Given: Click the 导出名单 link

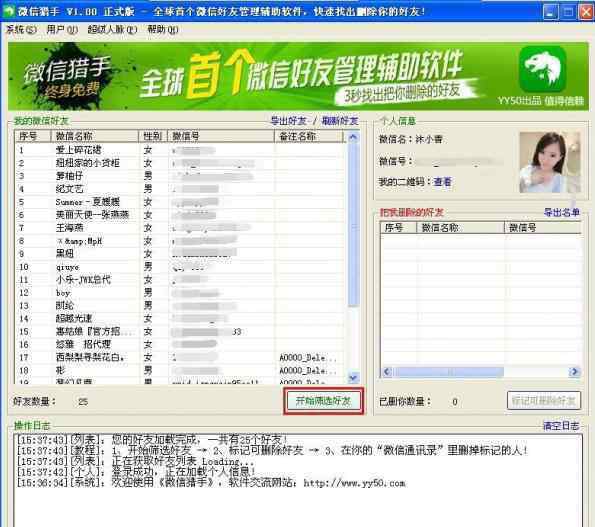Looking at the screenshot, I should click(562, 212).
